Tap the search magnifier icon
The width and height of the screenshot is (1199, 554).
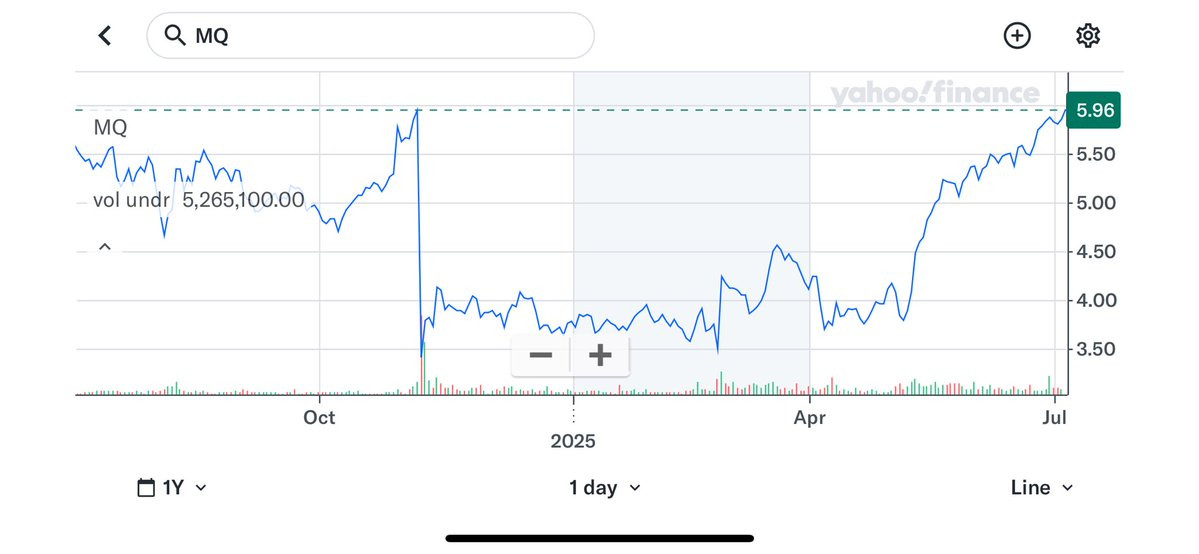click(175, 35)
